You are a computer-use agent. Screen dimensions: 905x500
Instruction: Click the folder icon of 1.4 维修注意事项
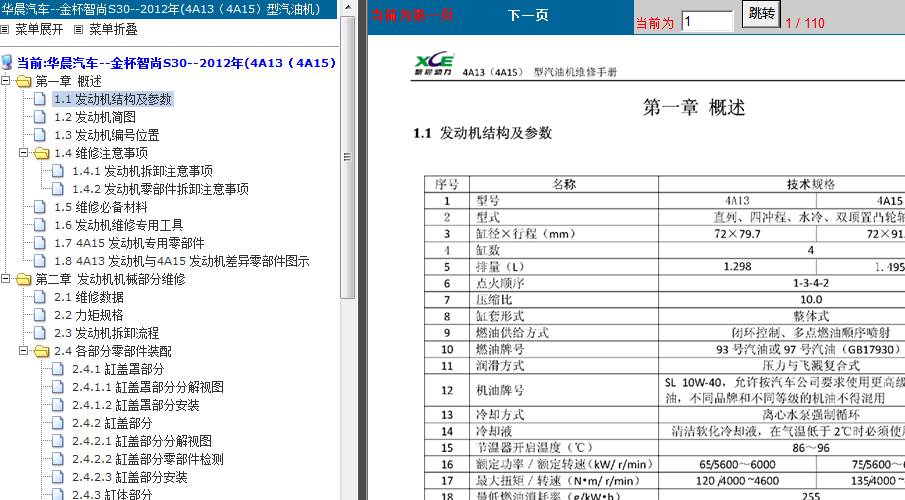coord(42,153)
